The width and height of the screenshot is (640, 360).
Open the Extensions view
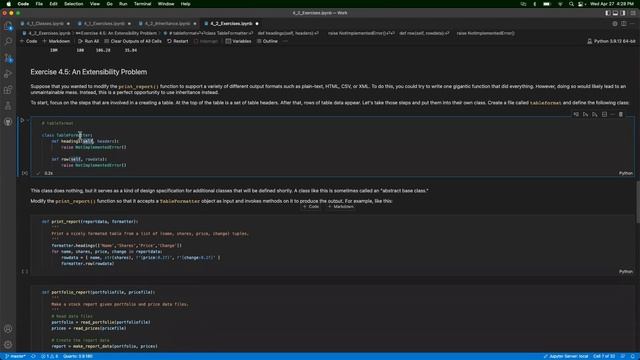pyautogui.click(x=8, y=90)
